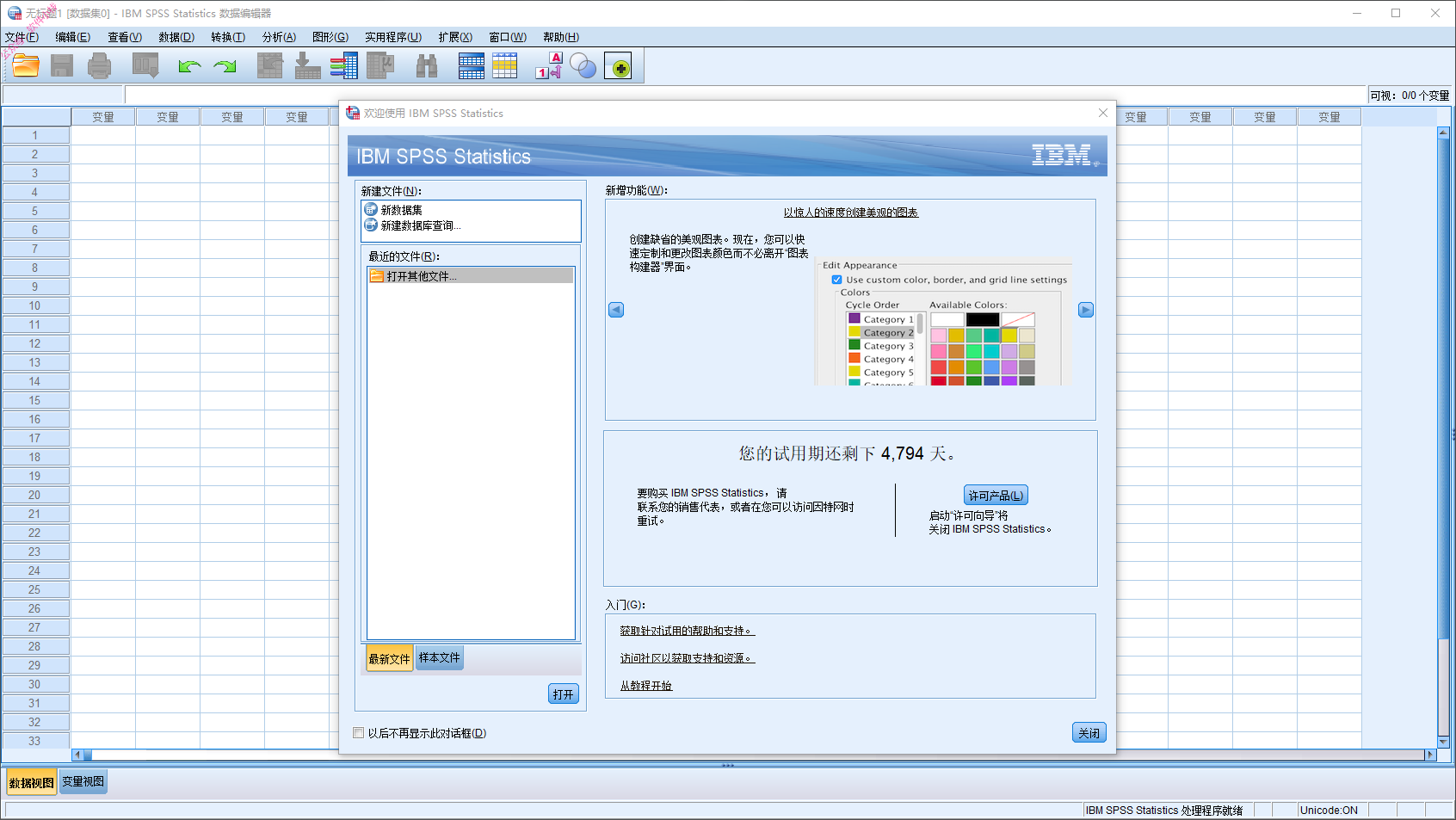The height and width of the screenshot is (820, 1456).
Task: Close the welcome dialog with the X
Action: [x=1102, y=113]
